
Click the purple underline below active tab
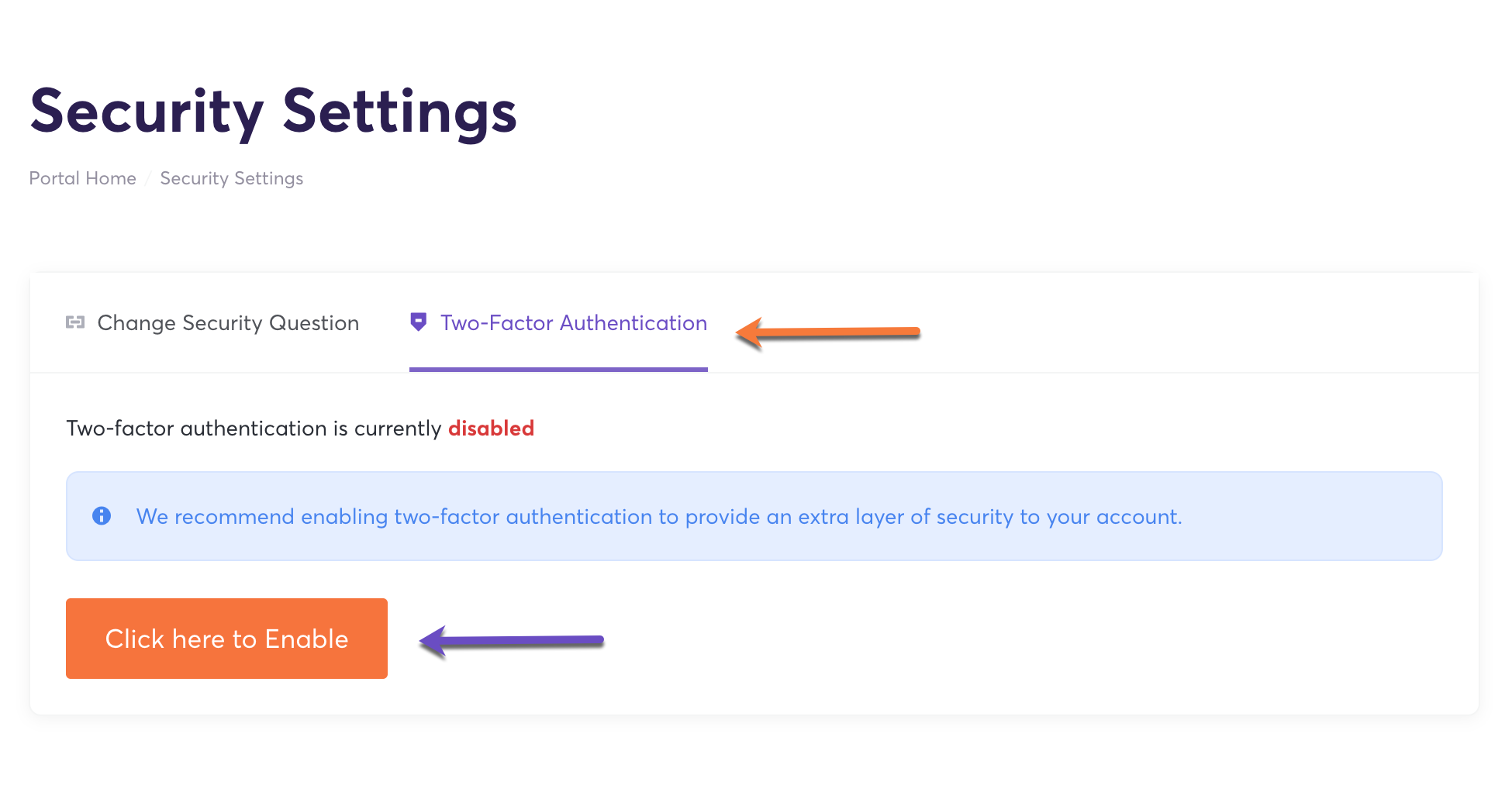(558, 370)
